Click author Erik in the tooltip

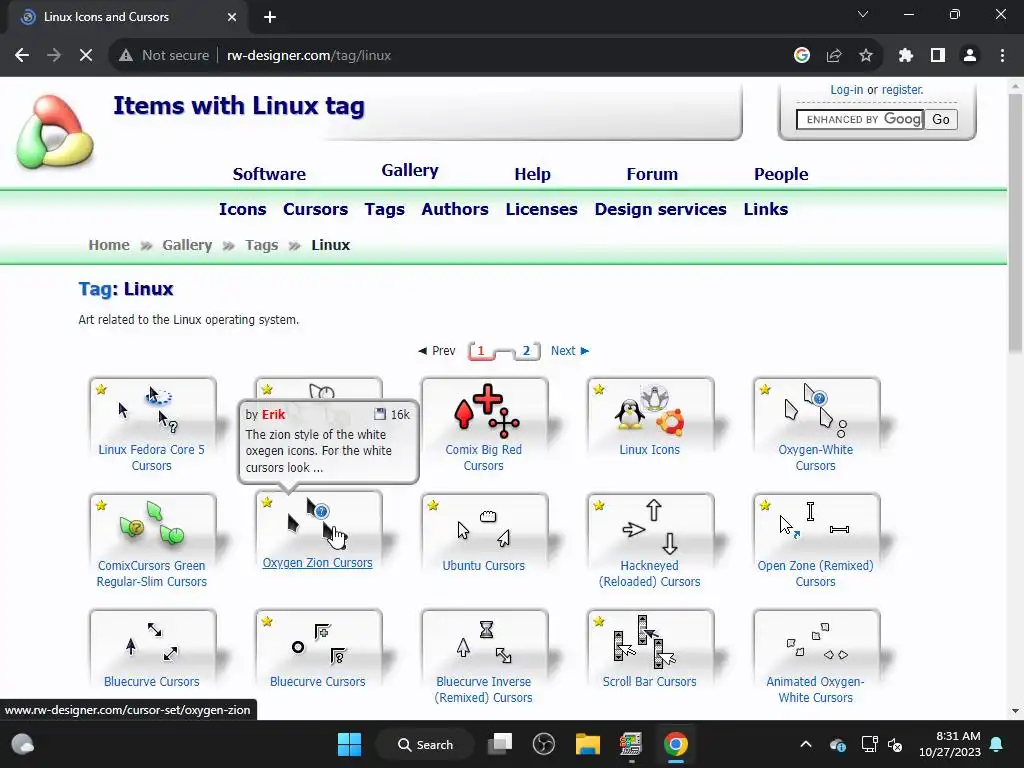pyautogui.click(x=274, y=415)
